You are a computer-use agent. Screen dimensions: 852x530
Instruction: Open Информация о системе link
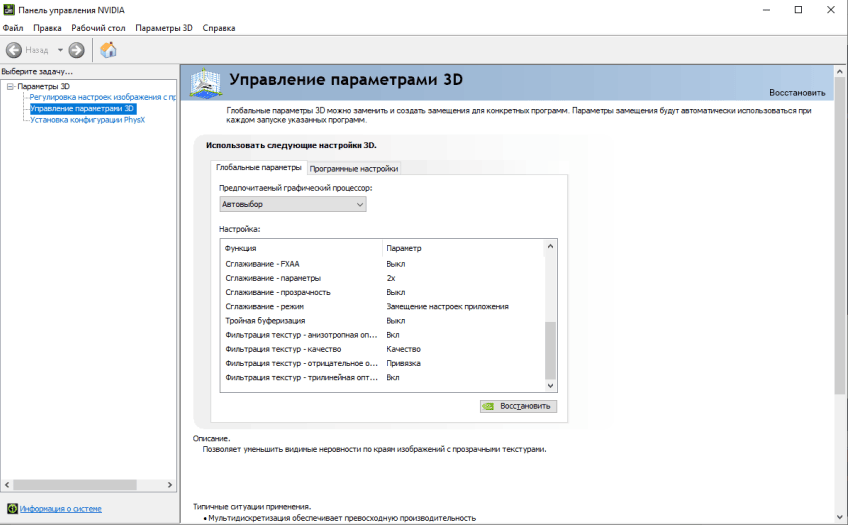[x=61, y=511]
